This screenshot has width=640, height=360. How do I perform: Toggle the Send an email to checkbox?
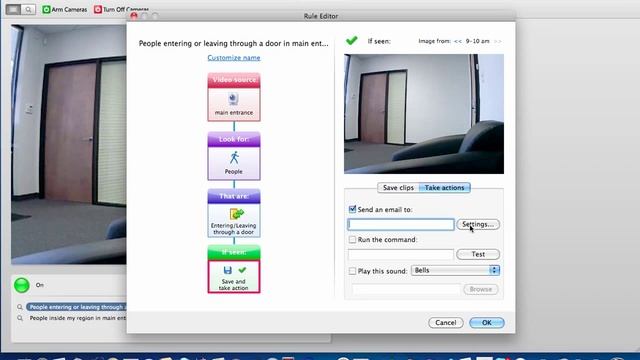pos(352,209)
